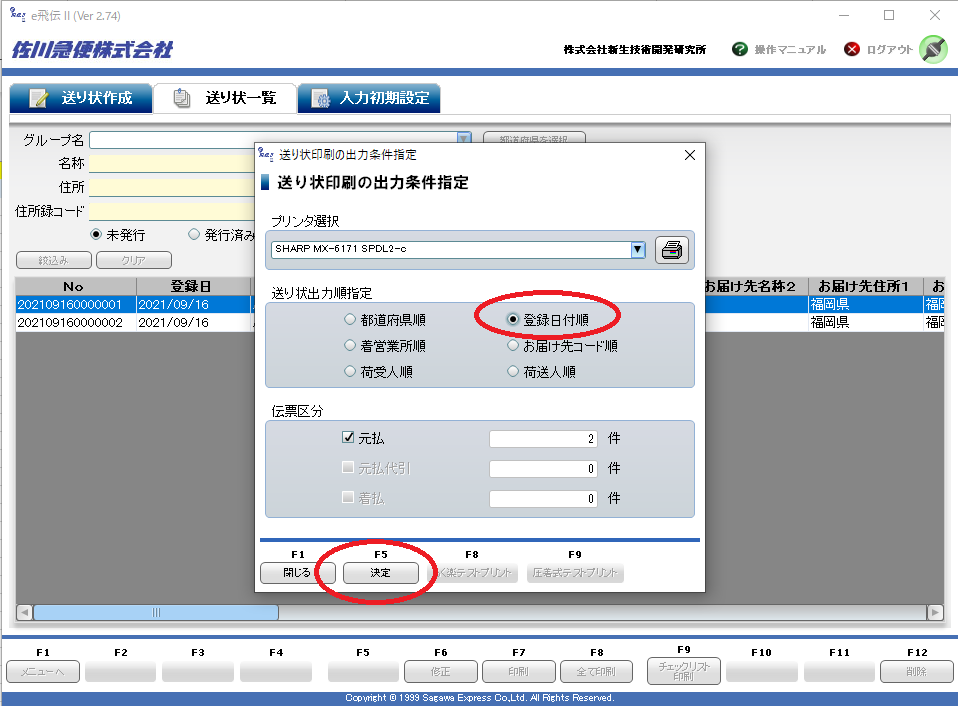This screenshot has height=706, width=958.
Task: Toggle the 元払 checkbox
Action: [x=348, y=438]
